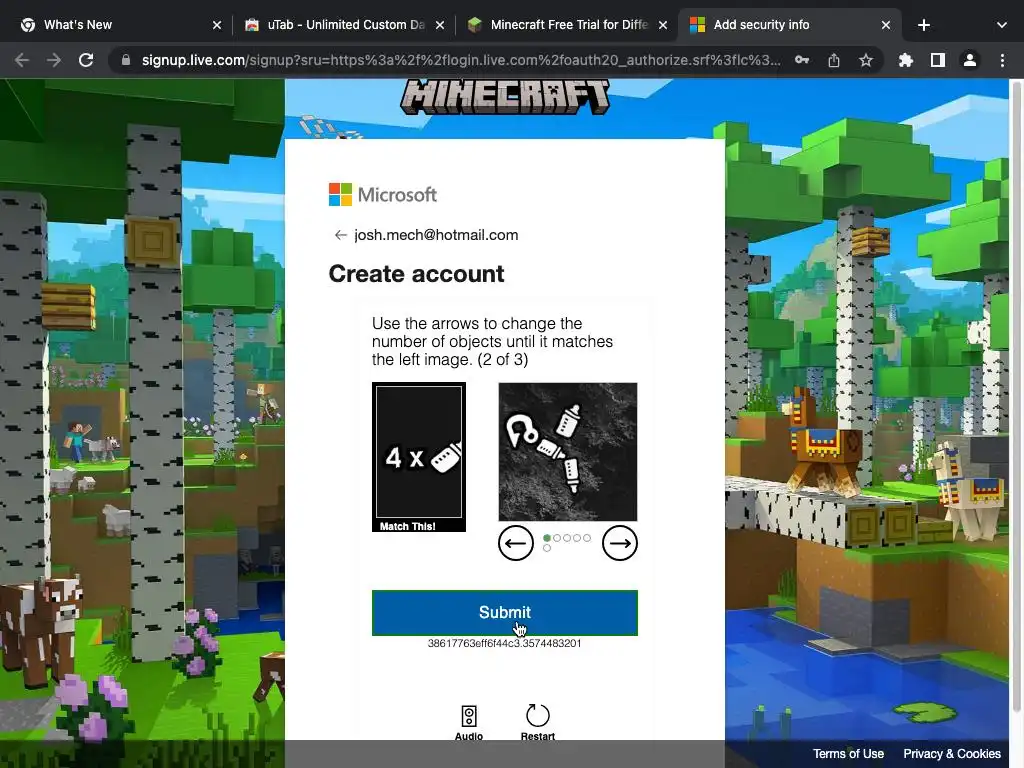Reload the current page
The height and width of the screenshot is (768, 1024).
pos(86,60)
